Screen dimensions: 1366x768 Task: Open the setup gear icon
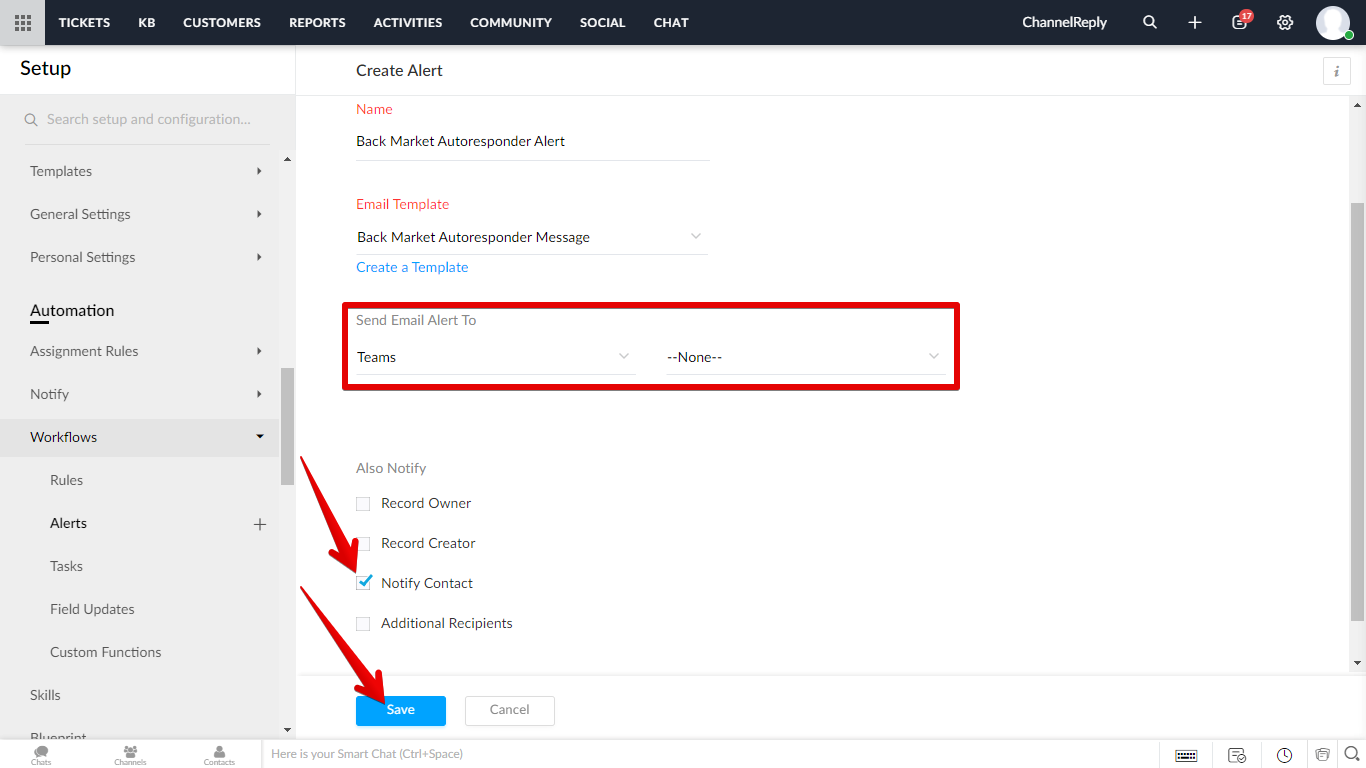(1285, 22)
